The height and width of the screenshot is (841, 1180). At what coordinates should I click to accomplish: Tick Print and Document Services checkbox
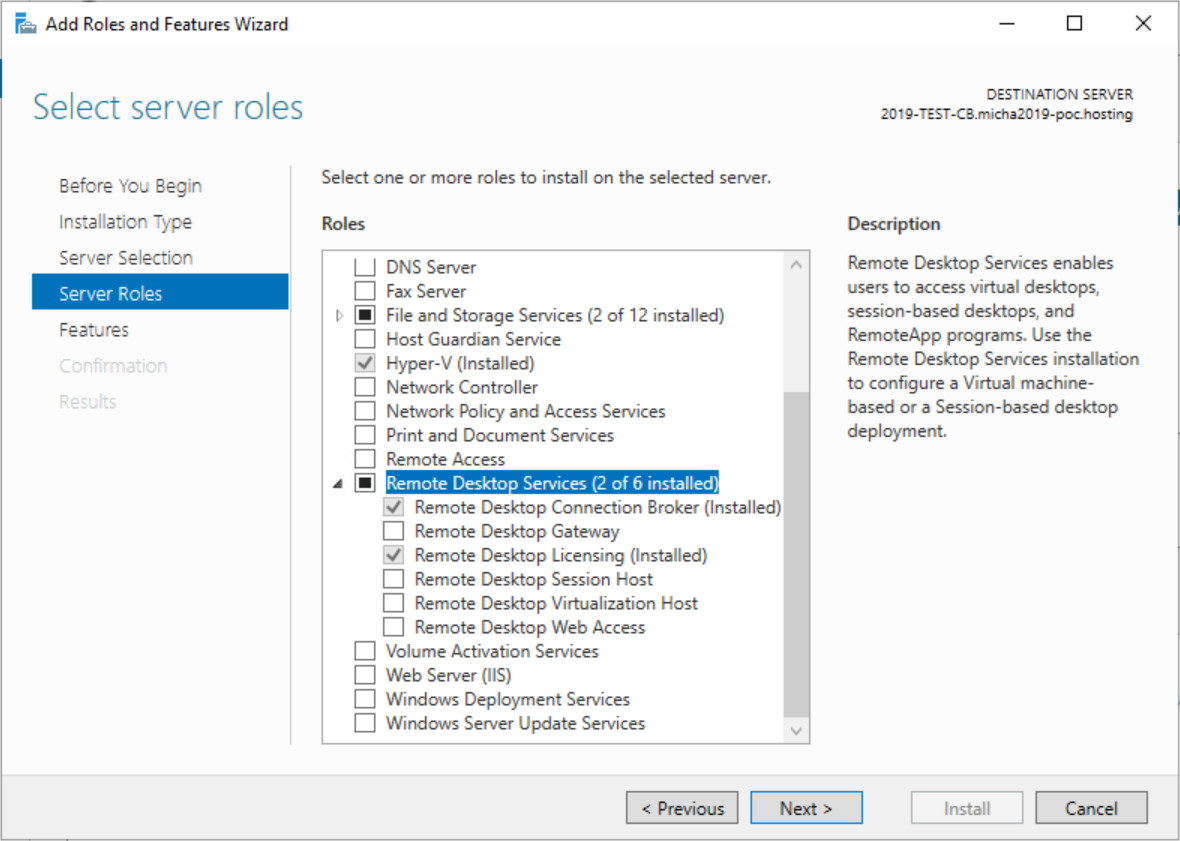point(365,436)
